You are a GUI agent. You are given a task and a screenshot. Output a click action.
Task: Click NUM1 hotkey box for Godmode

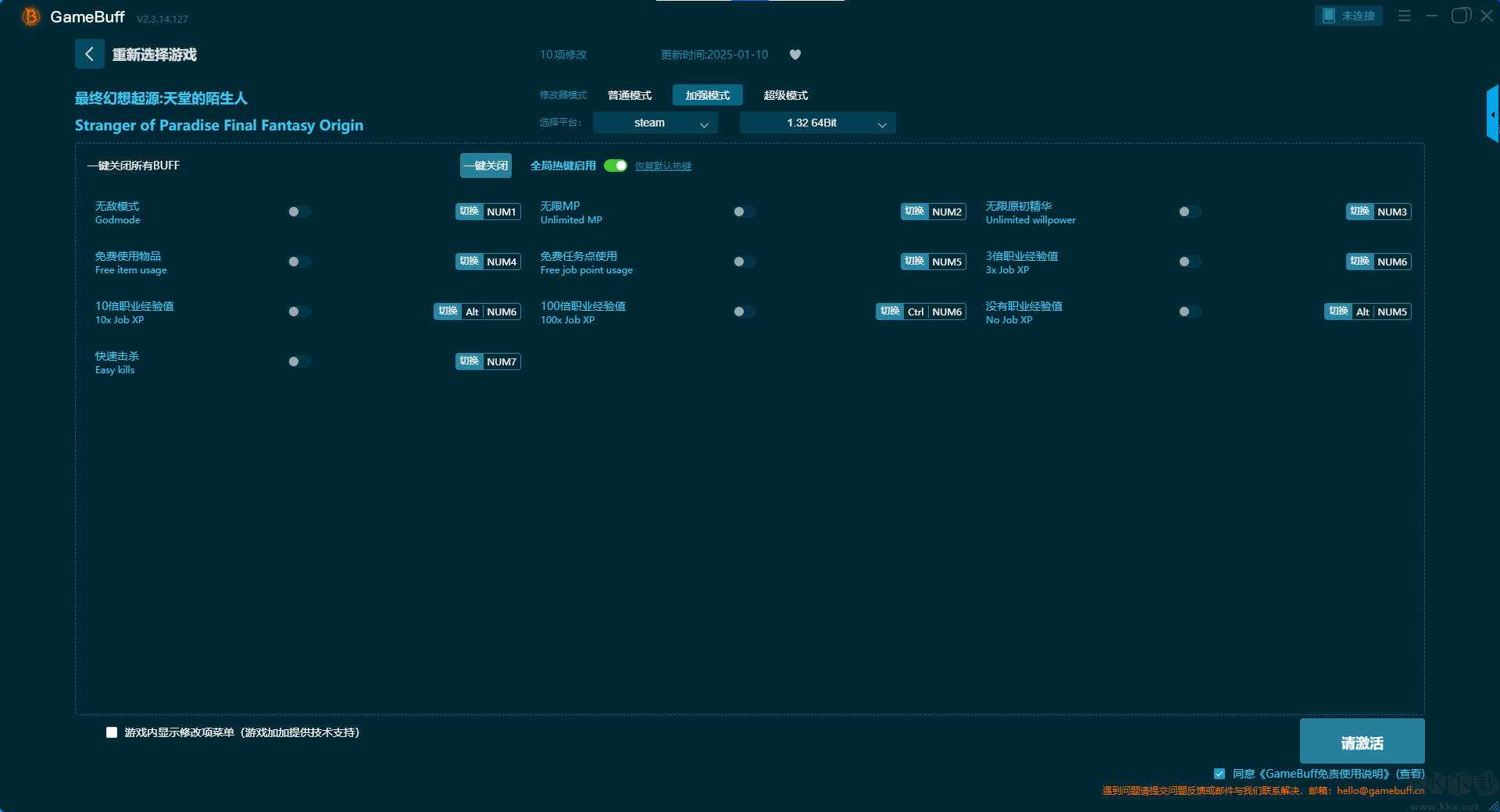502,212
